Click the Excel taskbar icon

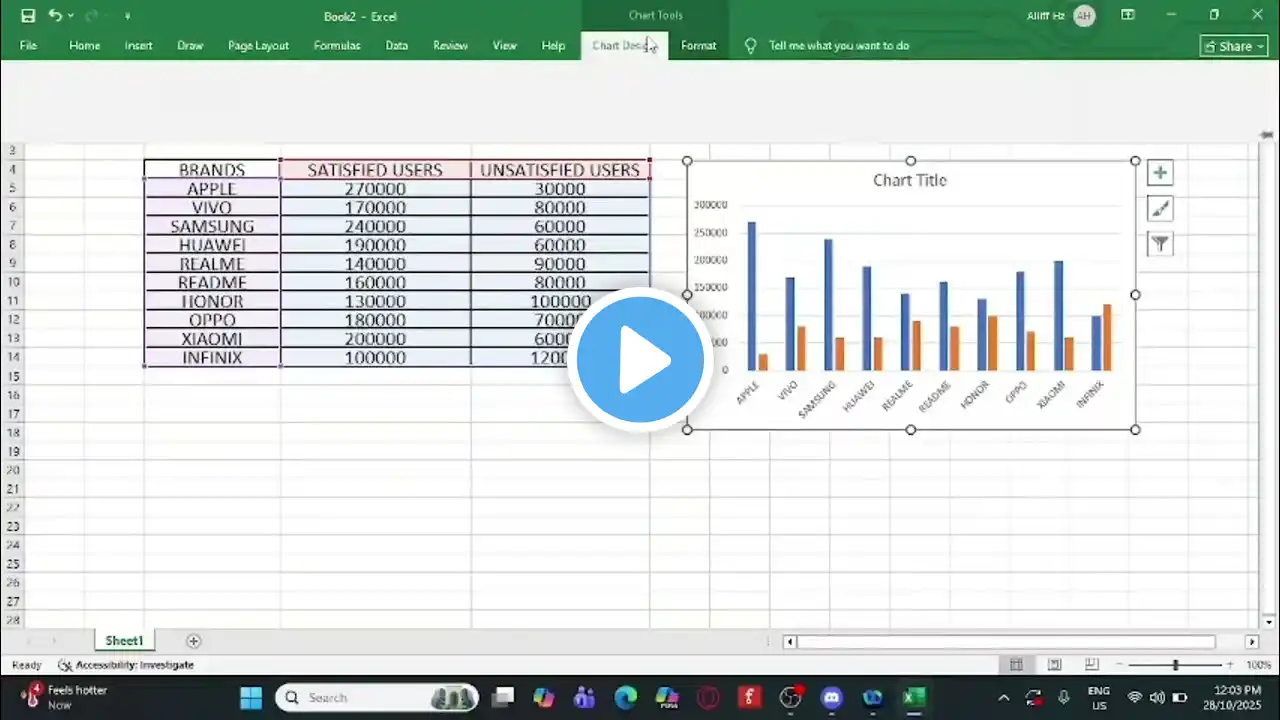(913, 697)
